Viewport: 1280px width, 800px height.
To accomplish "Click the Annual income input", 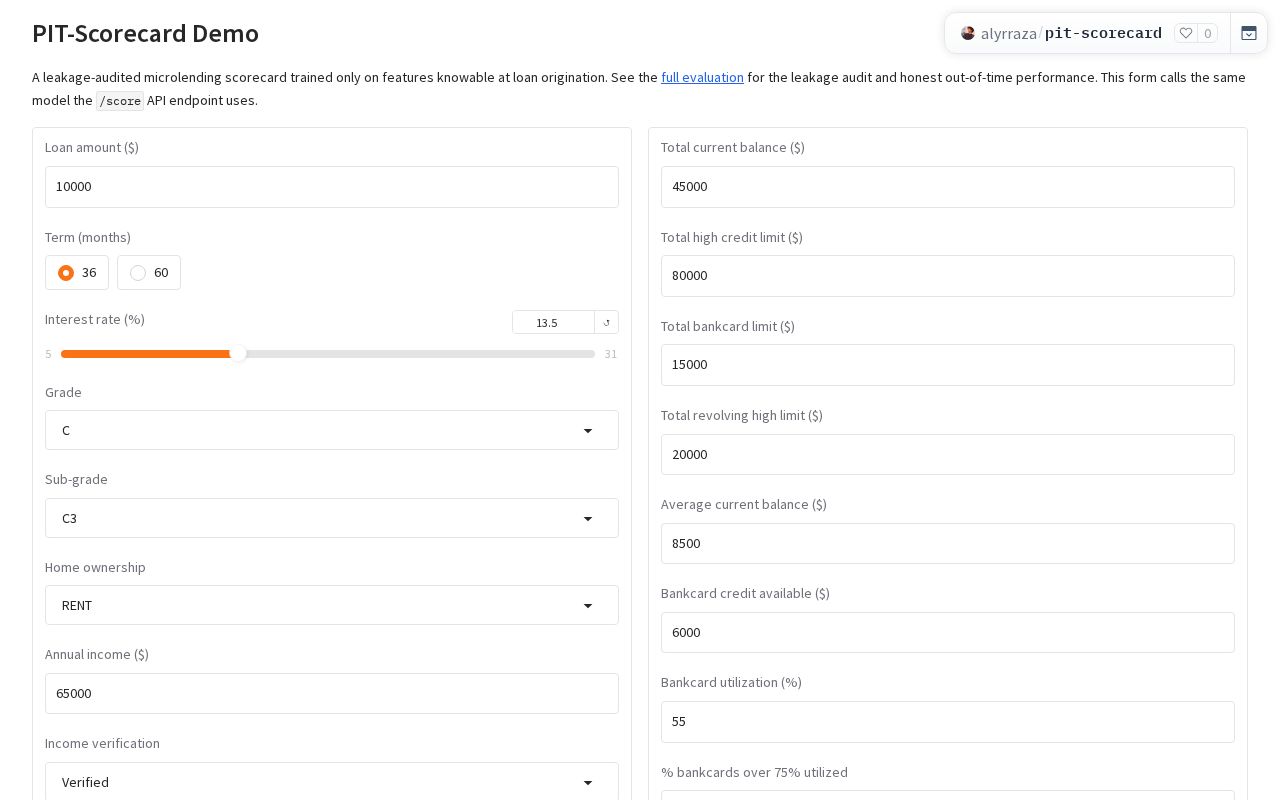I will click(332, 693).
